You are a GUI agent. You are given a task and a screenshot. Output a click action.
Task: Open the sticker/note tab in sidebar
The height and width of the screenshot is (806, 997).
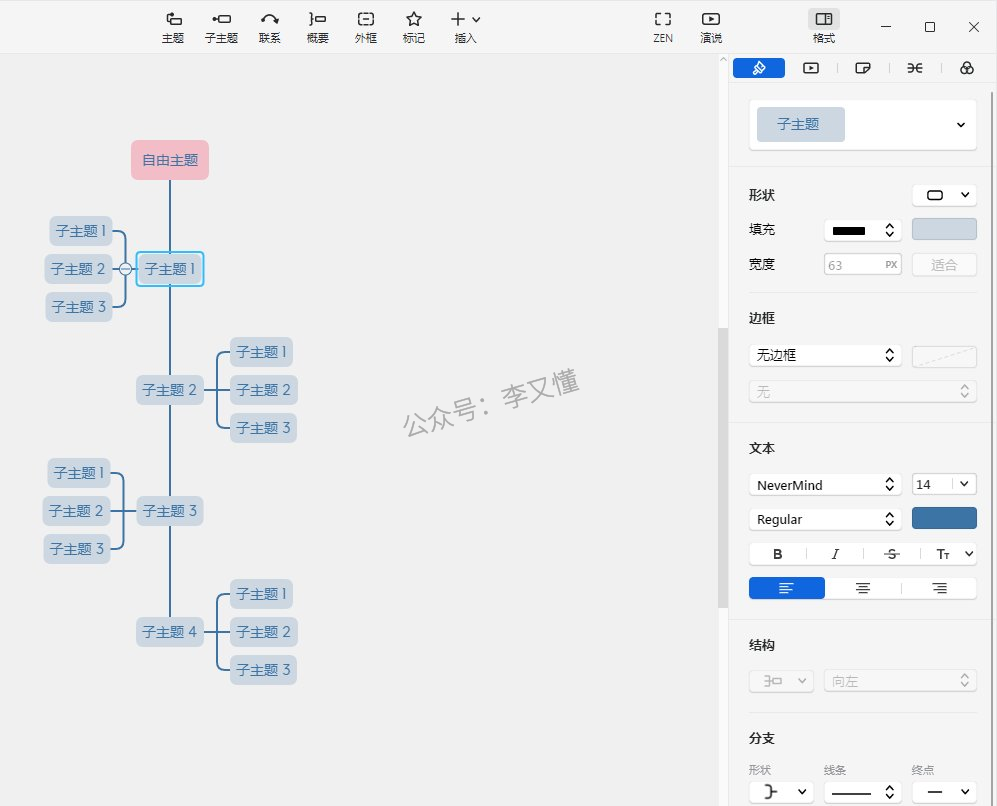[863, 68]
